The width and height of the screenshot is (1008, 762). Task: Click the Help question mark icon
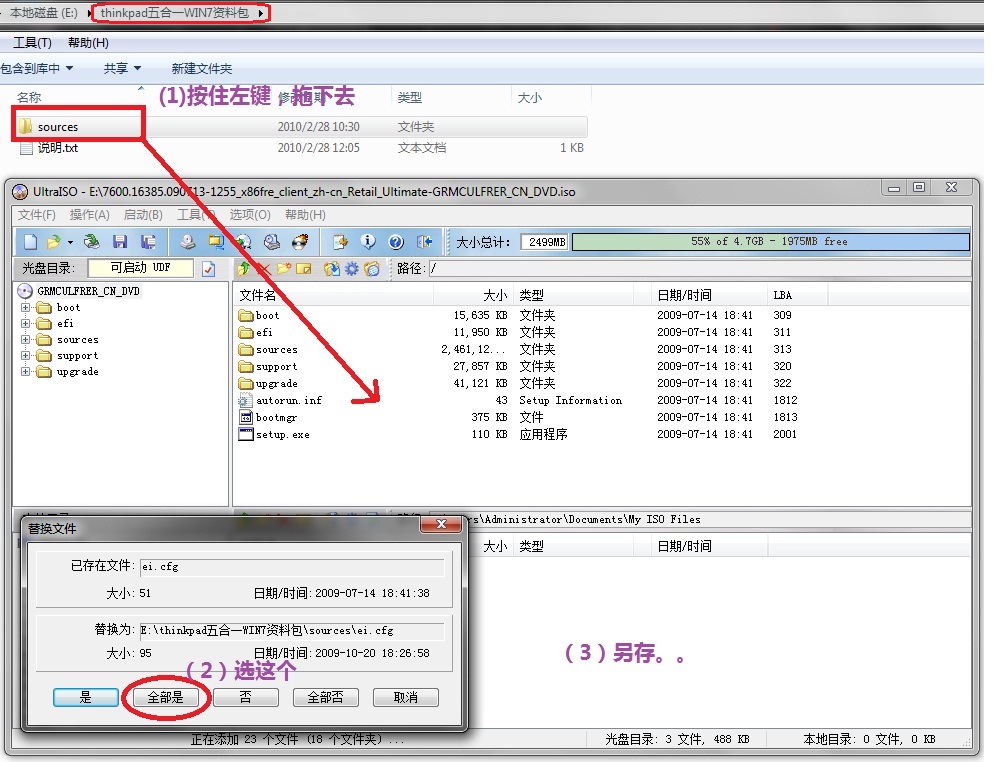[396, 242]
